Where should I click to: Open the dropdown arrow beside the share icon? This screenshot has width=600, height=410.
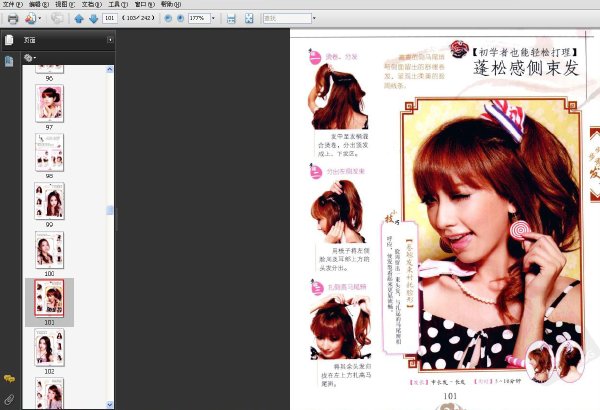pos(40,18)
